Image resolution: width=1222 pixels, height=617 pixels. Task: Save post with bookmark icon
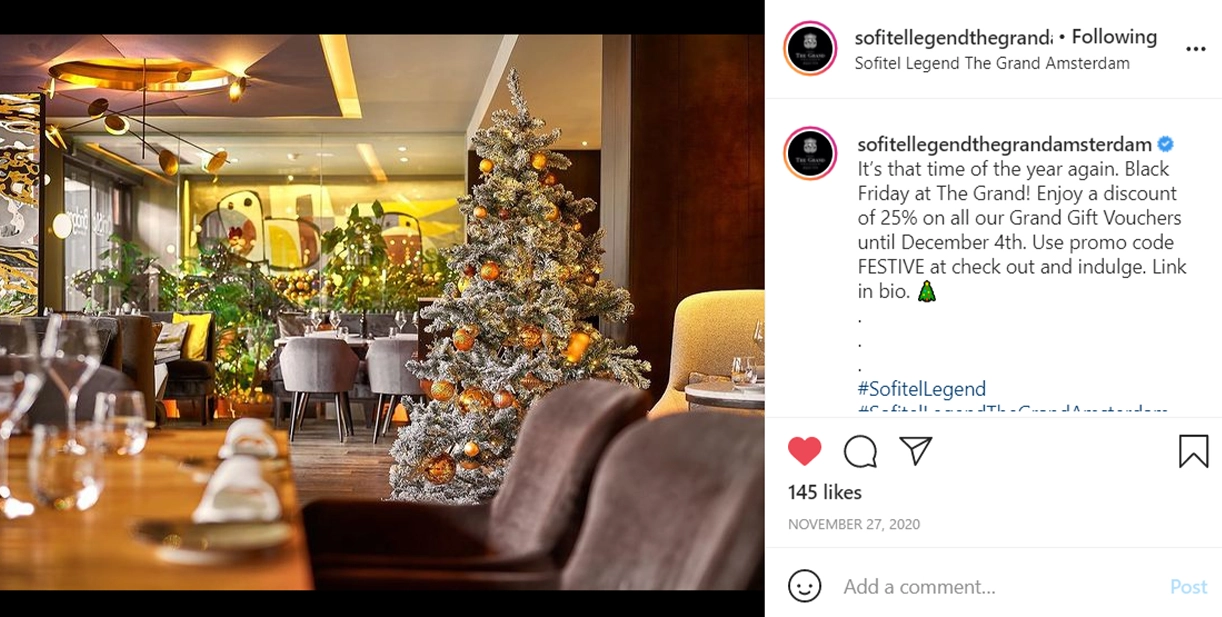click(x=1193, y=452)
